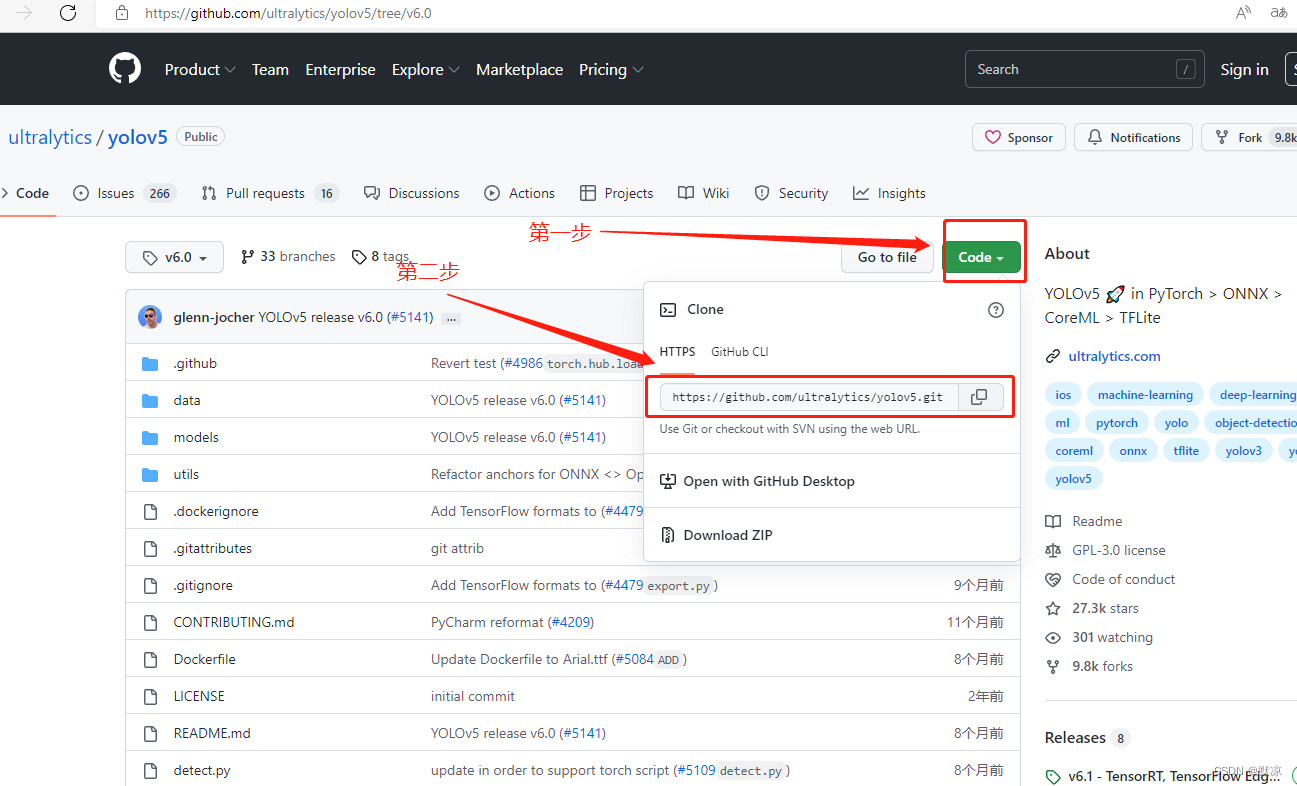Click the data folder icon
The height and width of the screenshot is (786, 1297).
tap(150, 400)
